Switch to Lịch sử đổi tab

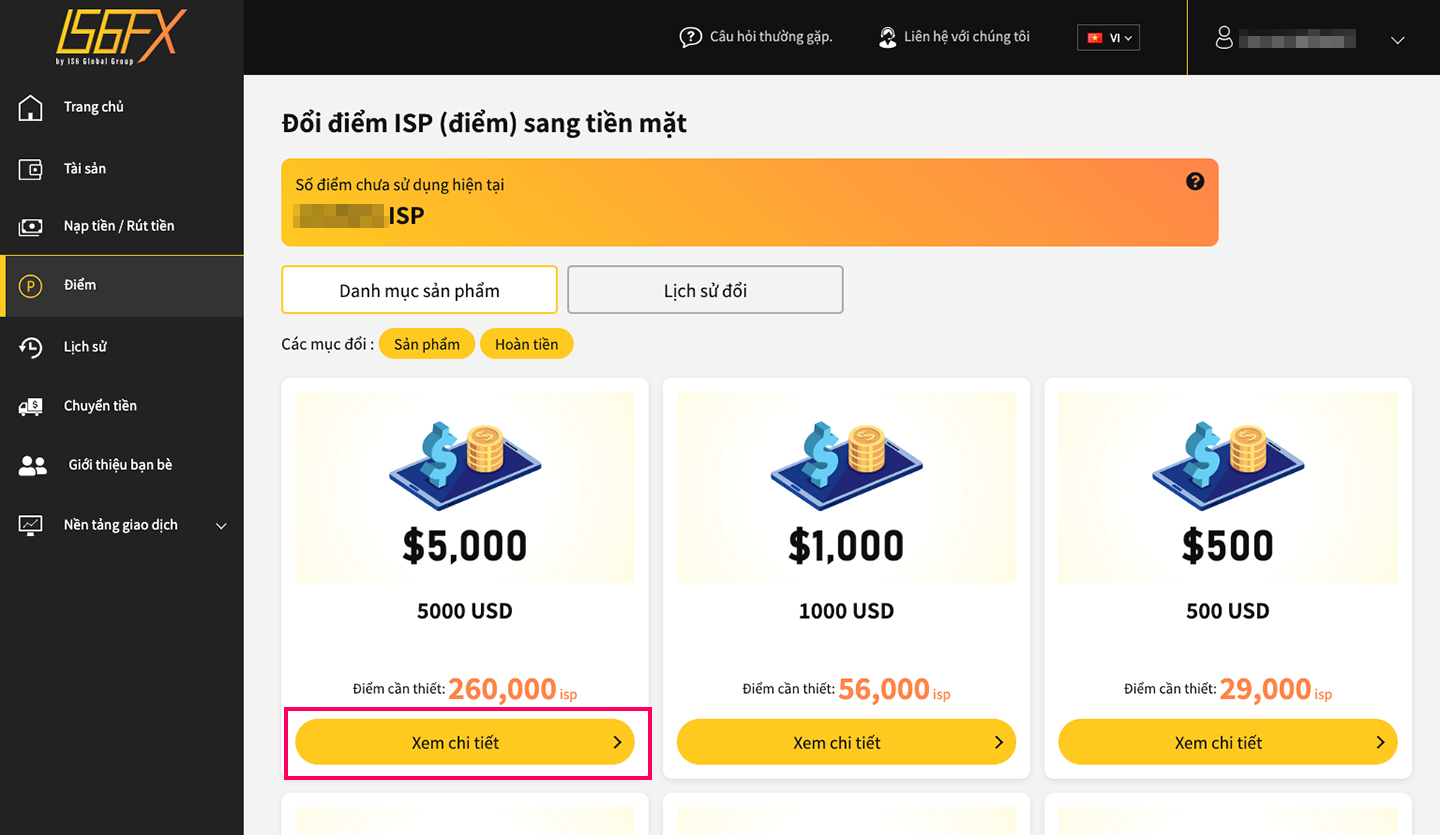point(705,290)
